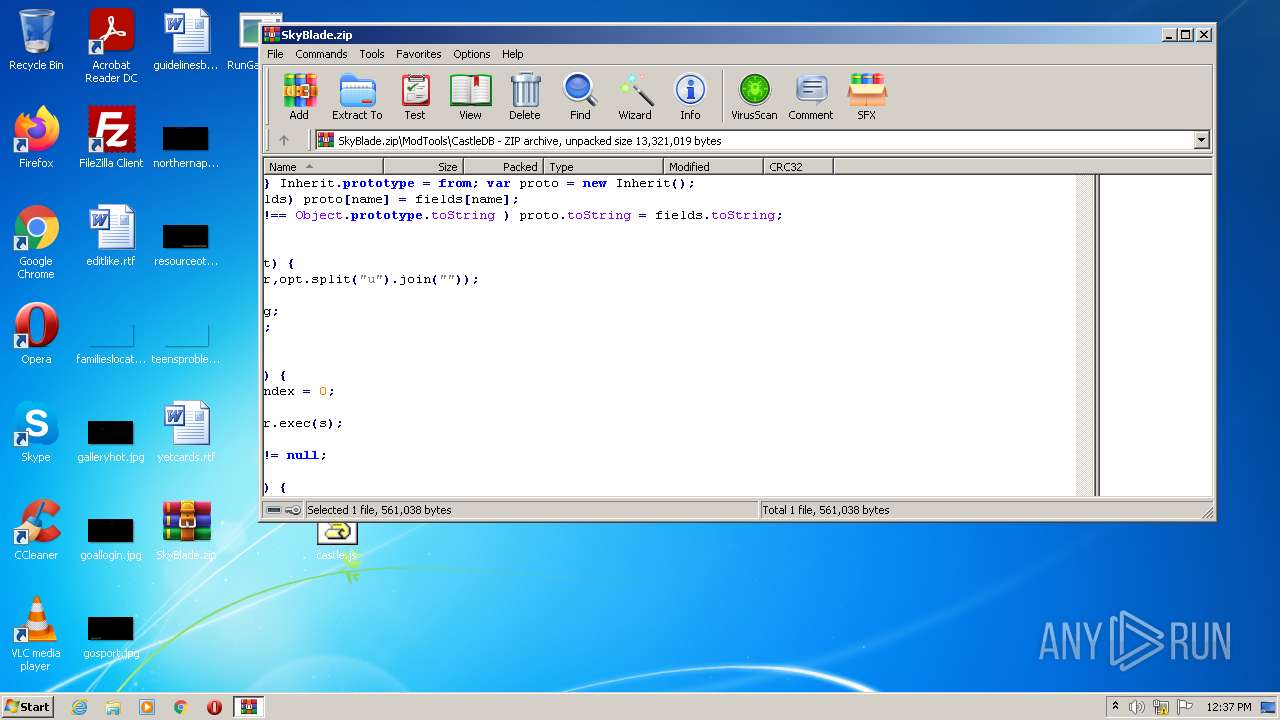Open the Favorites menu
The width and height of the screenshot is (1280, 720).
tap(418, 54)
